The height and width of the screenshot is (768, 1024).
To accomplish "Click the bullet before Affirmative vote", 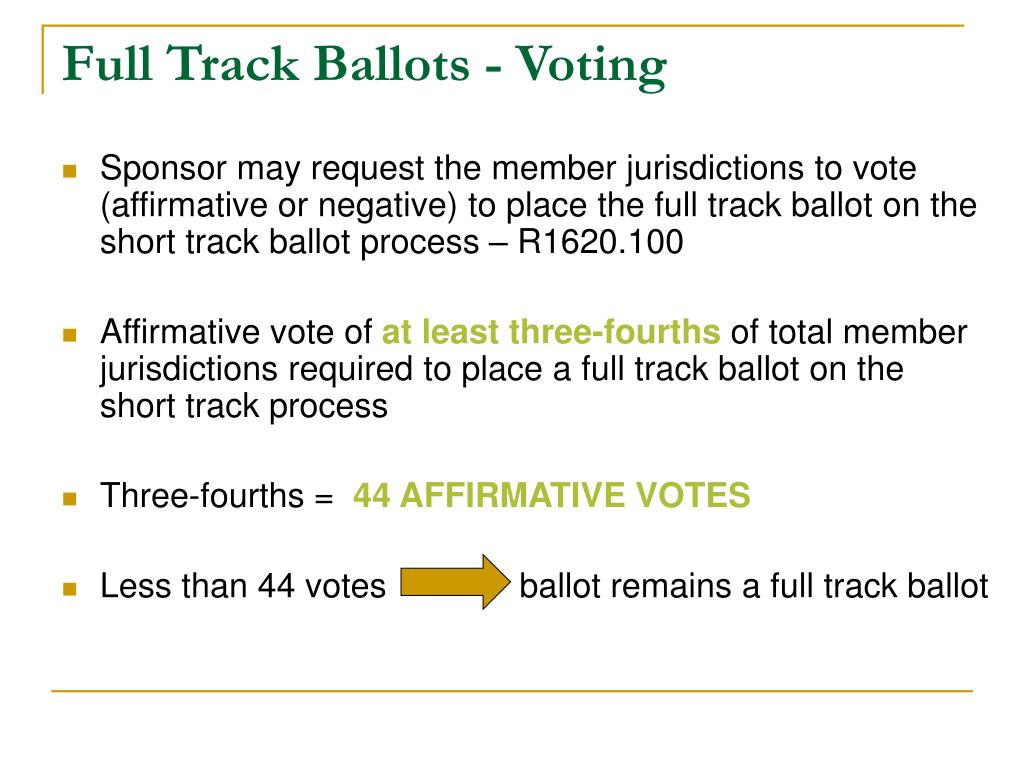I will point(70,335).
